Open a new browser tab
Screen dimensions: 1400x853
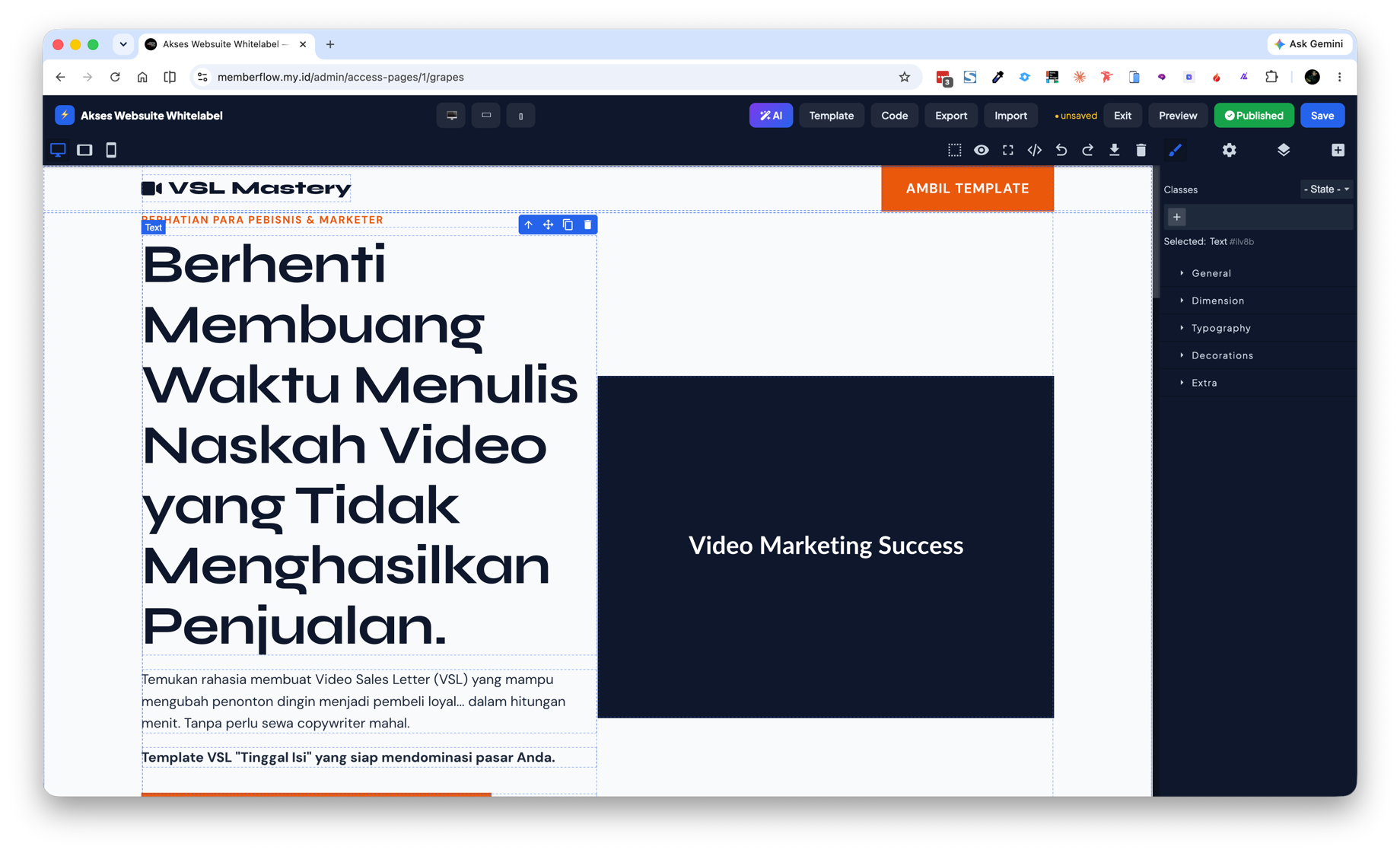[330, 44]
